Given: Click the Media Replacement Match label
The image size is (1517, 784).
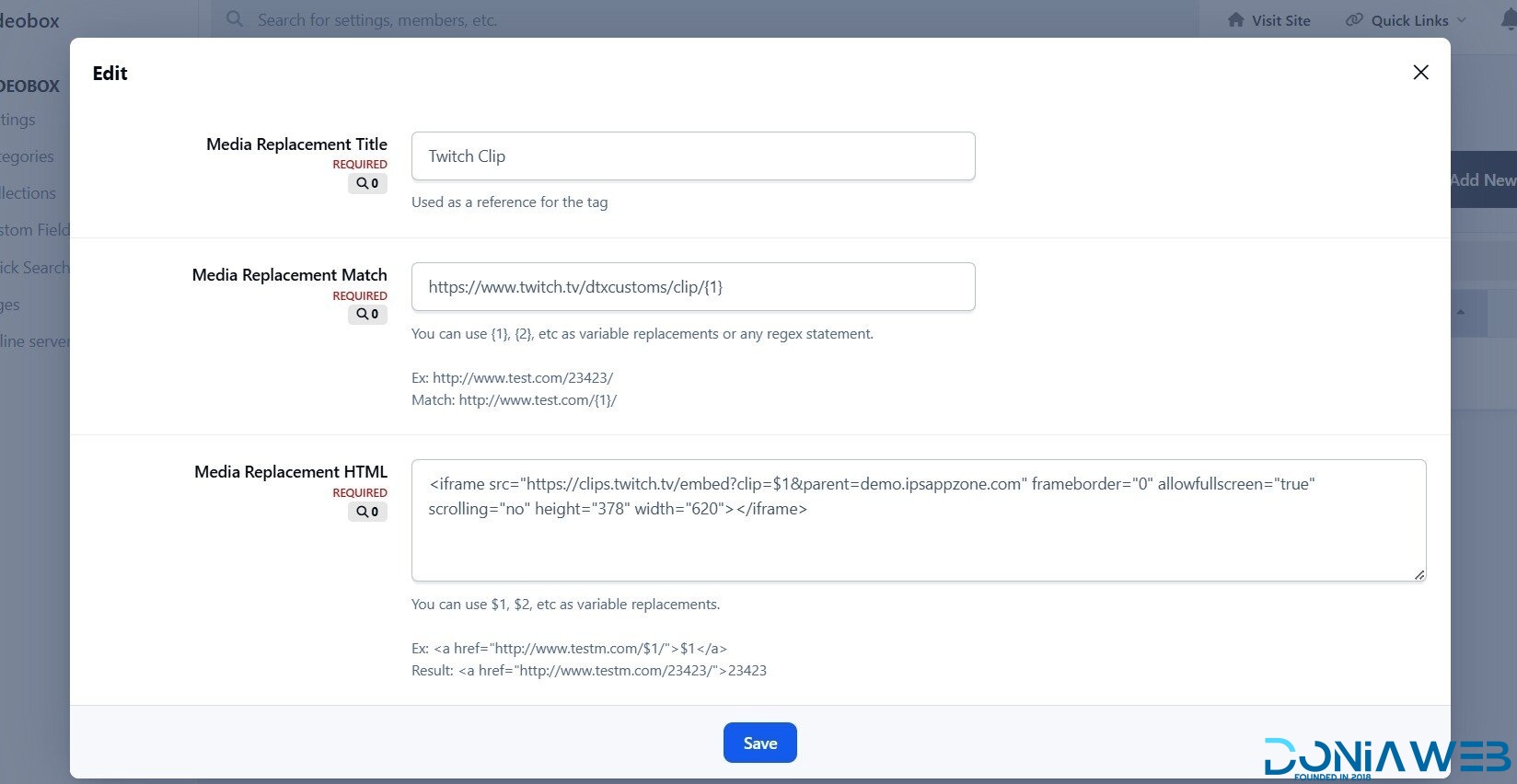Looking at the screenshot, I should [x=290, y=275].
